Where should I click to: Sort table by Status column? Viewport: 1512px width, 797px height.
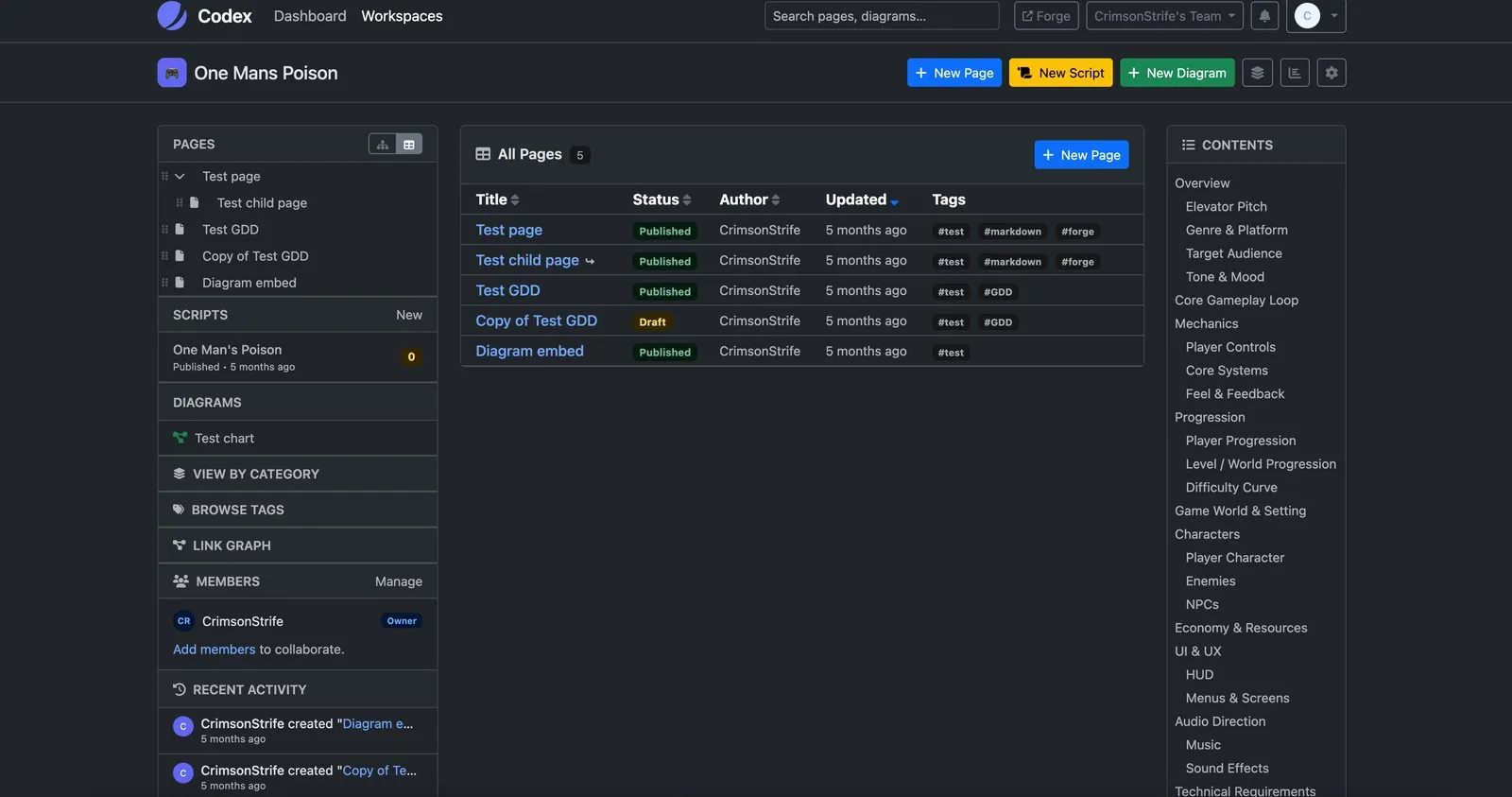click(x=661, y=199)
